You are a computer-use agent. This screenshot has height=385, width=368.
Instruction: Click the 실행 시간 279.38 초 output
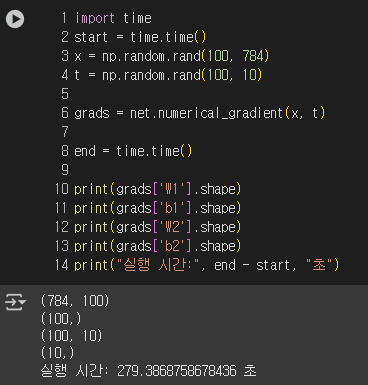pyautogui.click(x=149, y=370)
